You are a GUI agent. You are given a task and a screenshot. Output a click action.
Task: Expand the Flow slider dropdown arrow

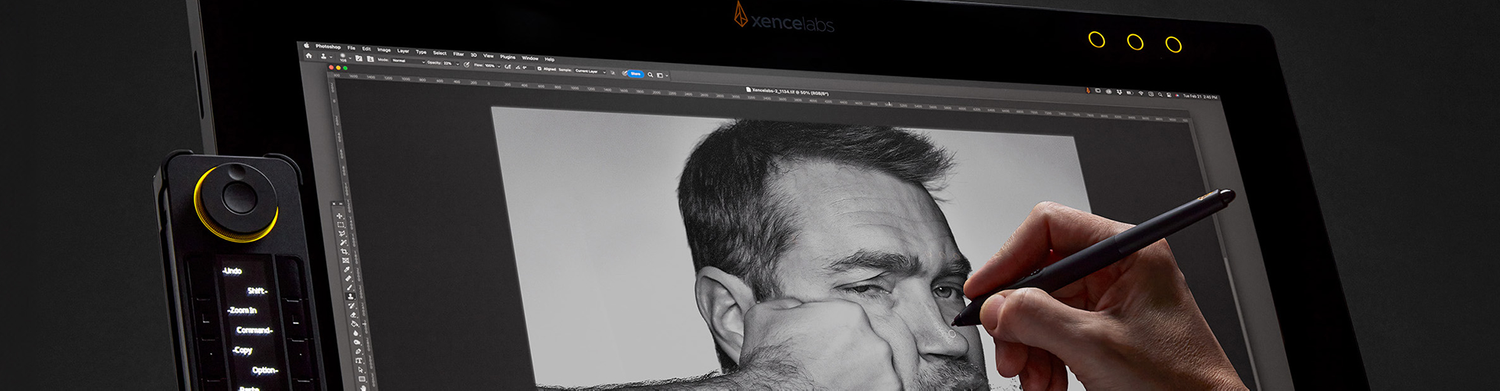click(499, 66)
